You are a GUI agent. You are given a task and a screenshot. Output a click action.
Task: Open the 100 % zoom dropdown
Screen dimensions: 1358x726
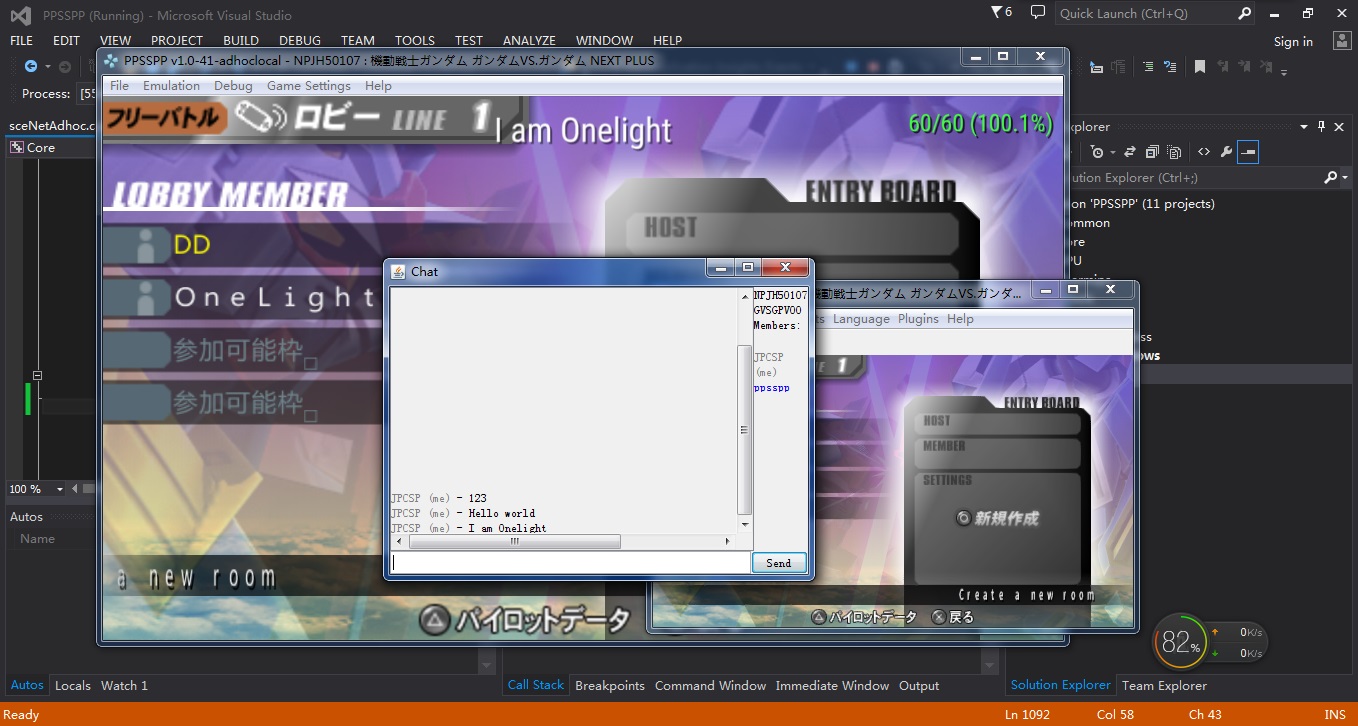(60, 489)
